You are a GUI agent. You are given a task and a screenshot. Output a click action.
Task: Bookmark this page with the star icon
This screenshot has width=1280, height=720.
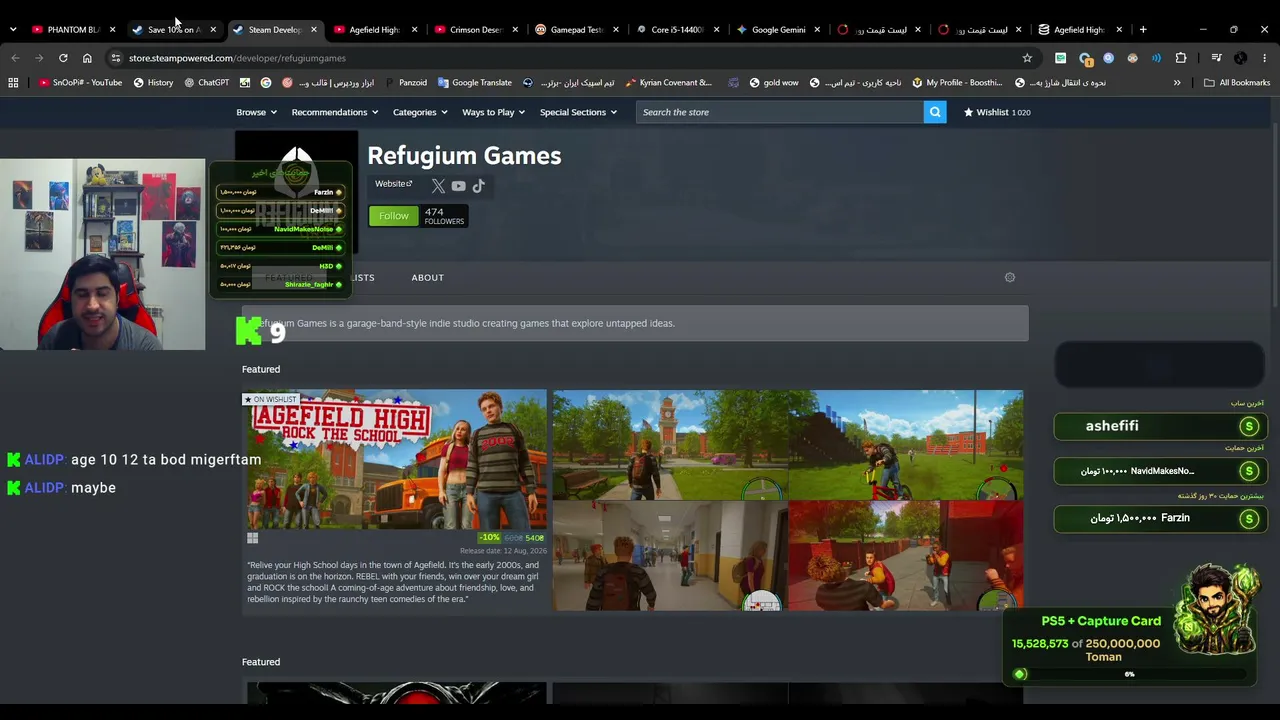1027,58
